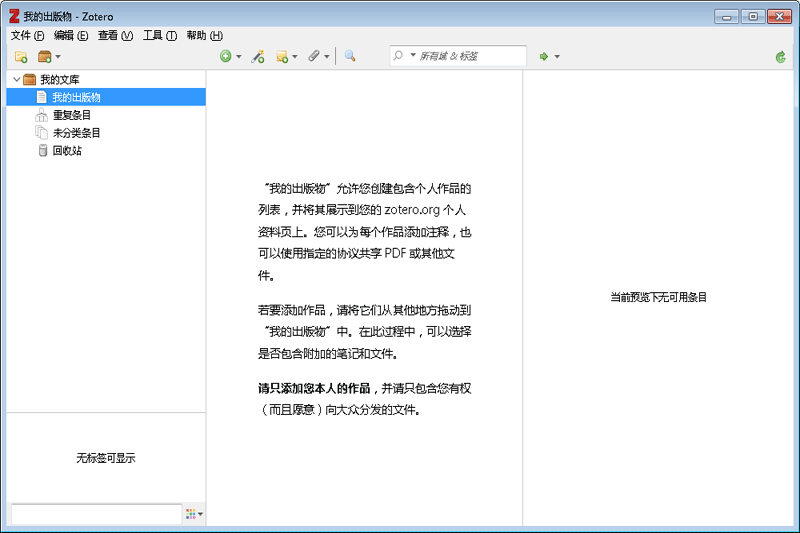The width and height of the screenshot is (800, 533).
Task: Close the Zotero window
Action: 780,17
